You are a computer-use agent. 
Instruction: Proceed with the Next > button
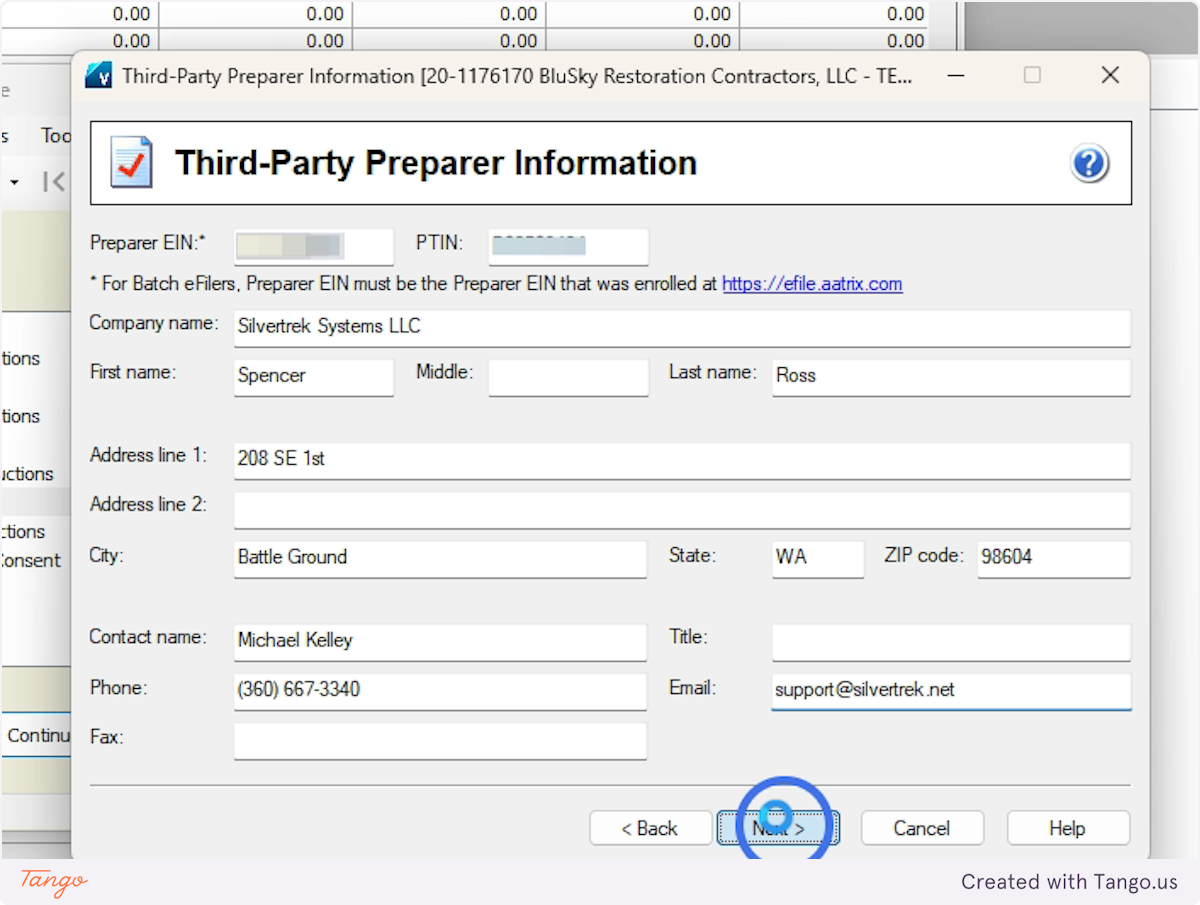pos(778,828)
